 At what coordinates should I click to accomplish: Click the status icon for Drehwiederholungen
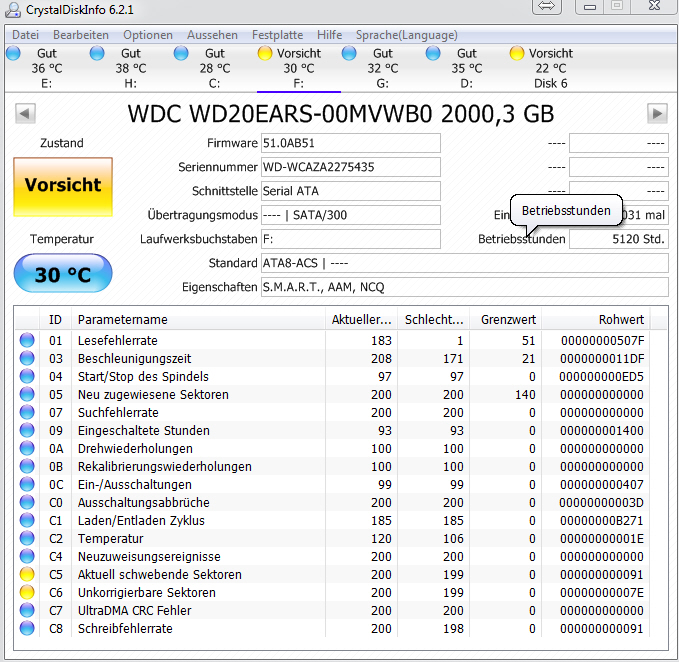pos(27,449)
